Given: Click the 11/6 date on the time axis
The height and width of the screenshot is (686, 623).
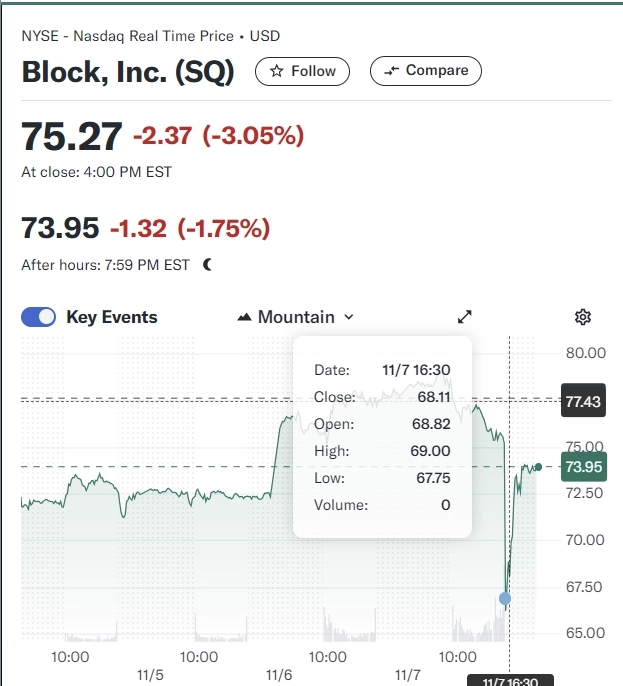Looking at the screenshot, I should [279, 676].
